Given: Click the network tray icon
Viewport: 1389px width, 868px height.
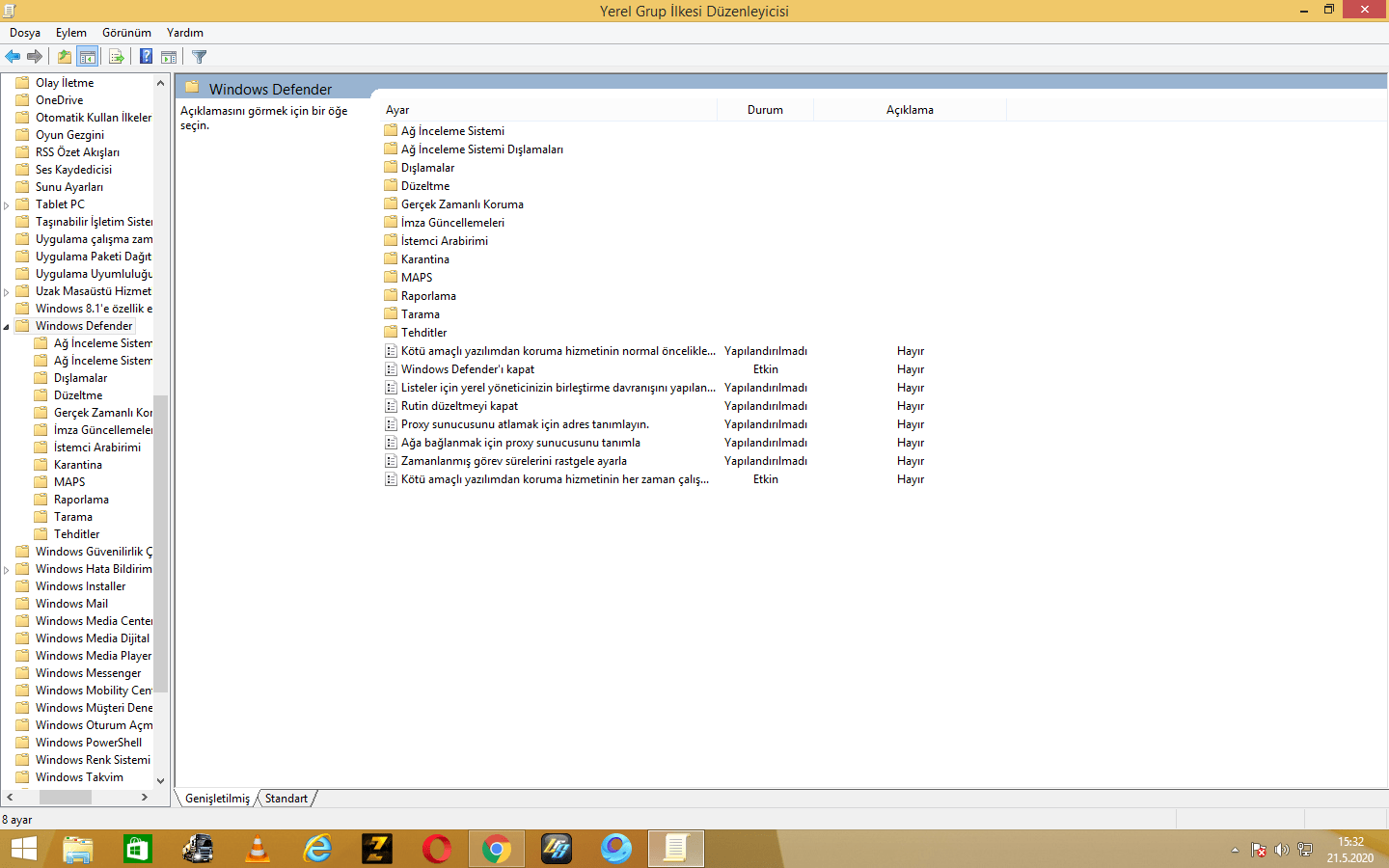Looking at the screenshot, I should pos(1305,850).
